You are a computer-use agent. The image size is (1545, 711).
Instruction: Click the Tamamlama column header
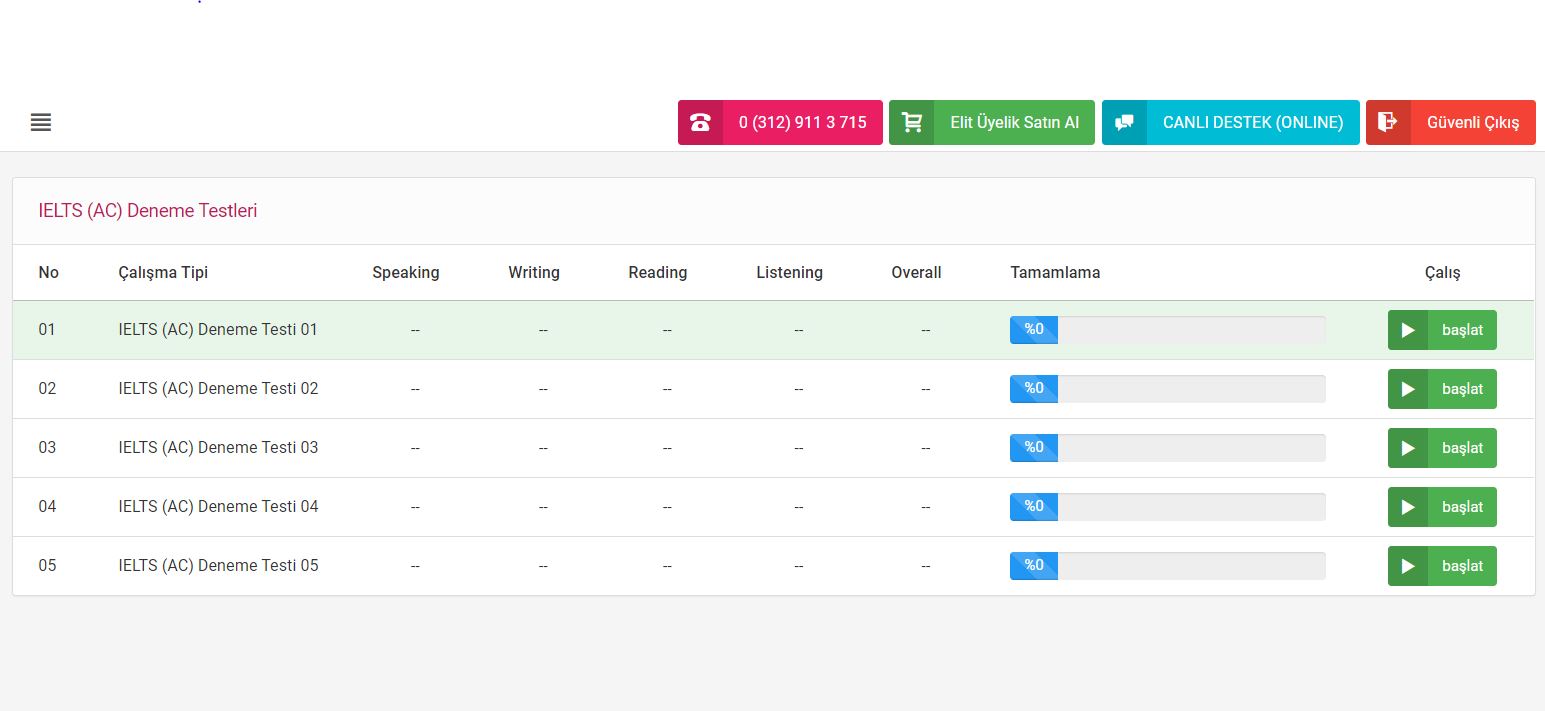pos(1055,273)
